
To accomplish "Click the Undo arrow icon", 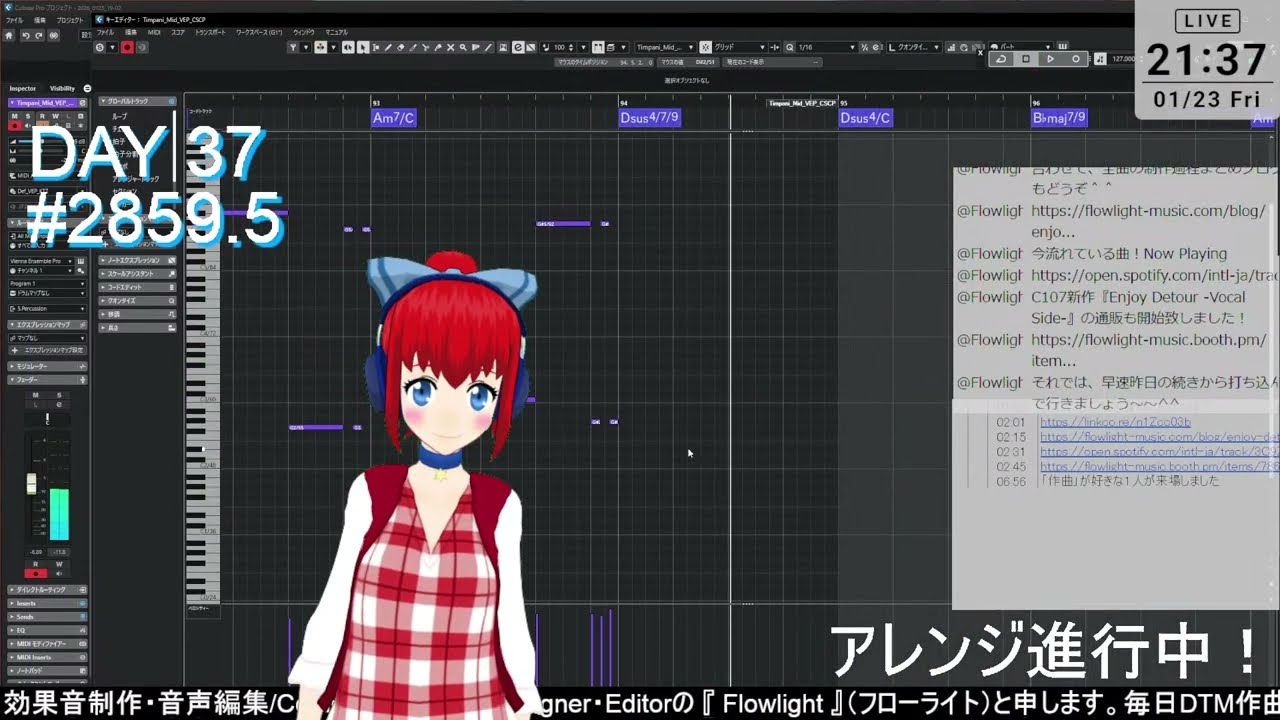I will (x=26, y=35).
